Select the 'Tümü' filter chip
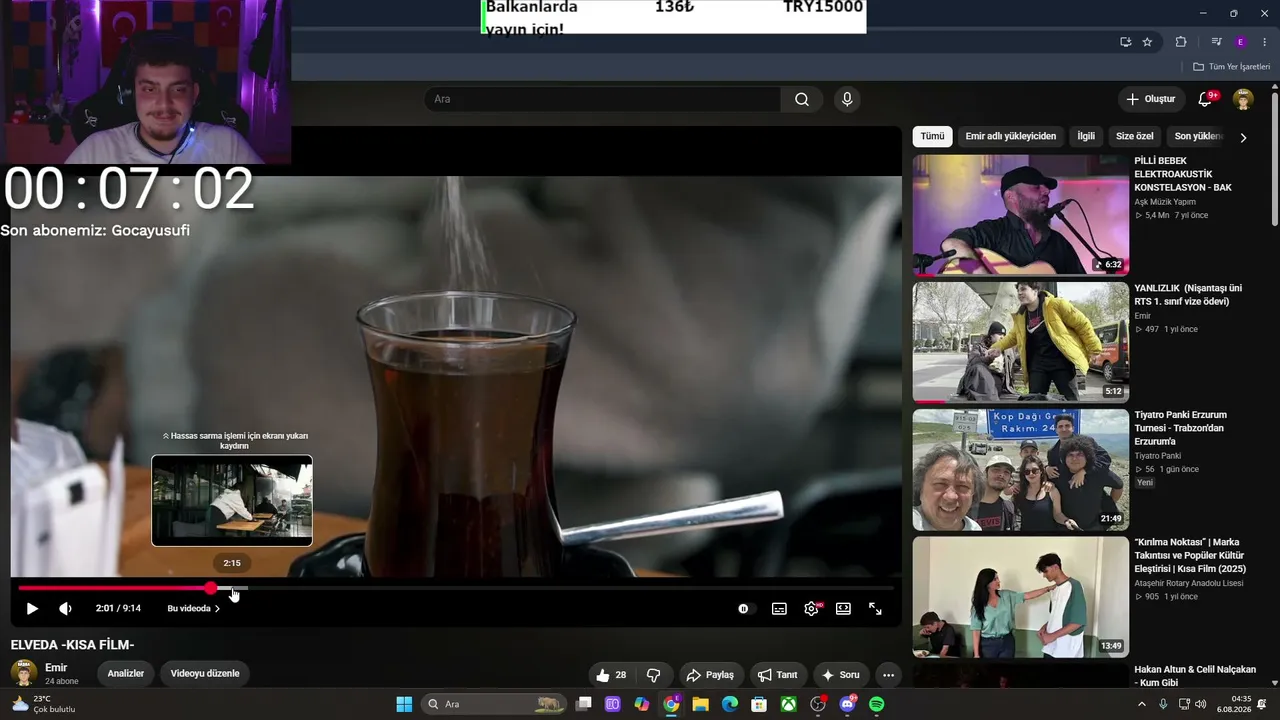The height and width of the screenshot is (720, 1280). (x=932, y=136)
